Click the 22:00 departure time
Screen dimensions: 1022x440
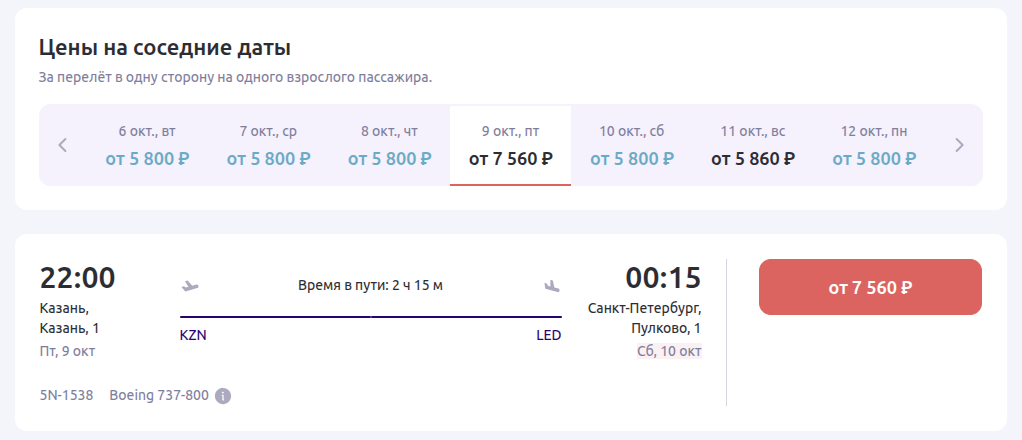tap(78, 278)
